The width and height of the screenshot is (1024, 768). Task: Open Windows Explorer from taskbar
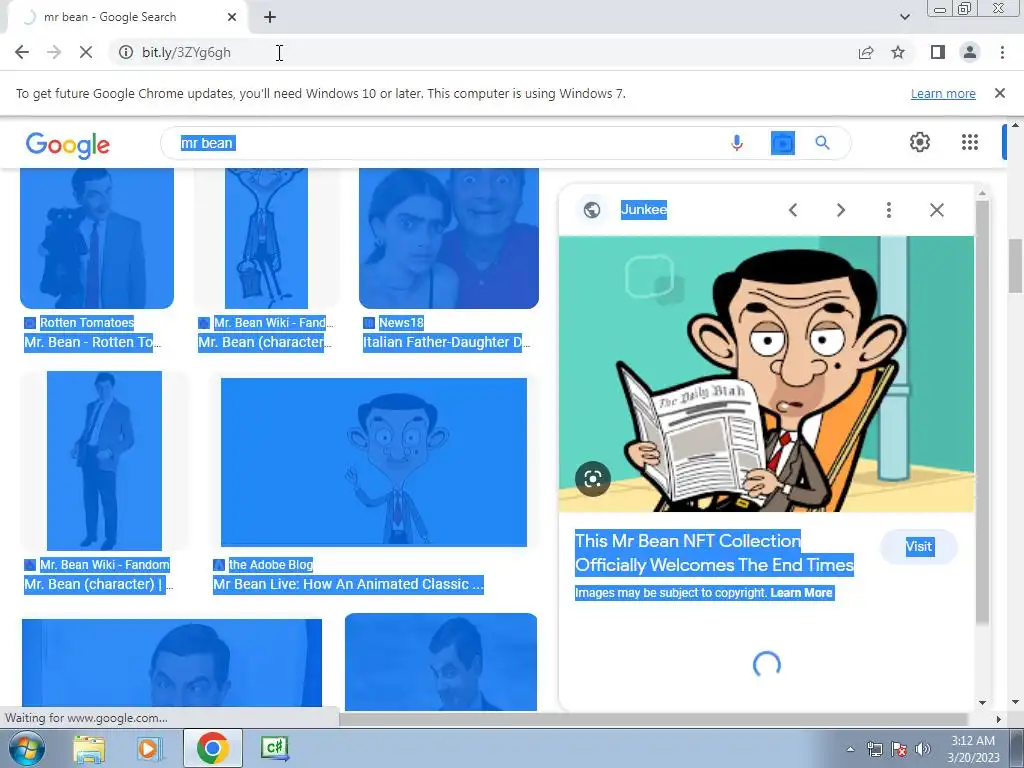(x=89, y=748)
